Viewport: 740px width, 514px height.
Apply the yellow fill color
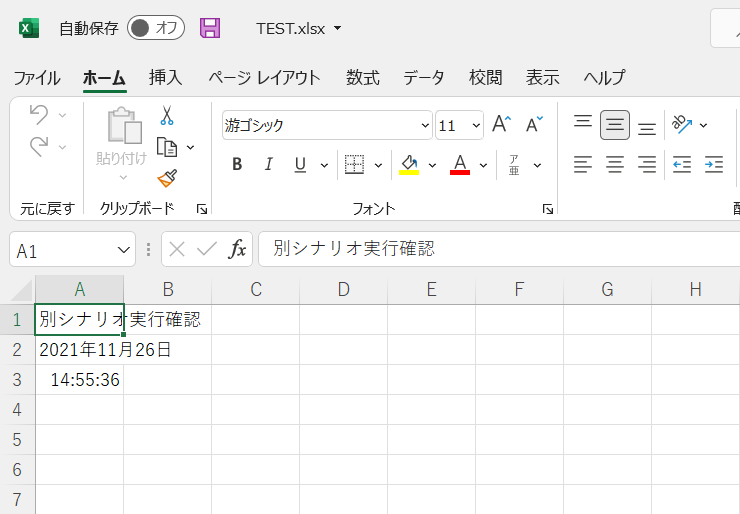408,165
